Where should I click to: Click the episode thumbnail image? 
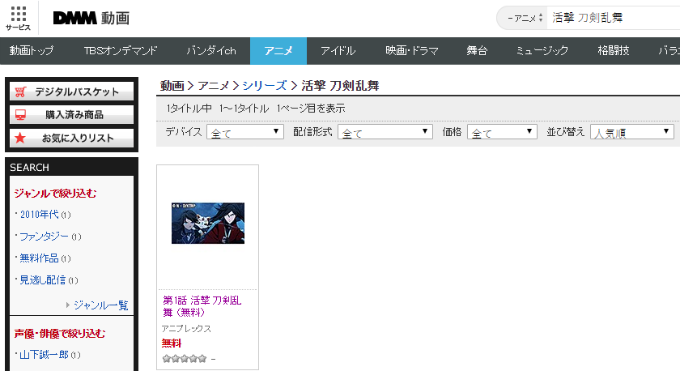(208, 223)
